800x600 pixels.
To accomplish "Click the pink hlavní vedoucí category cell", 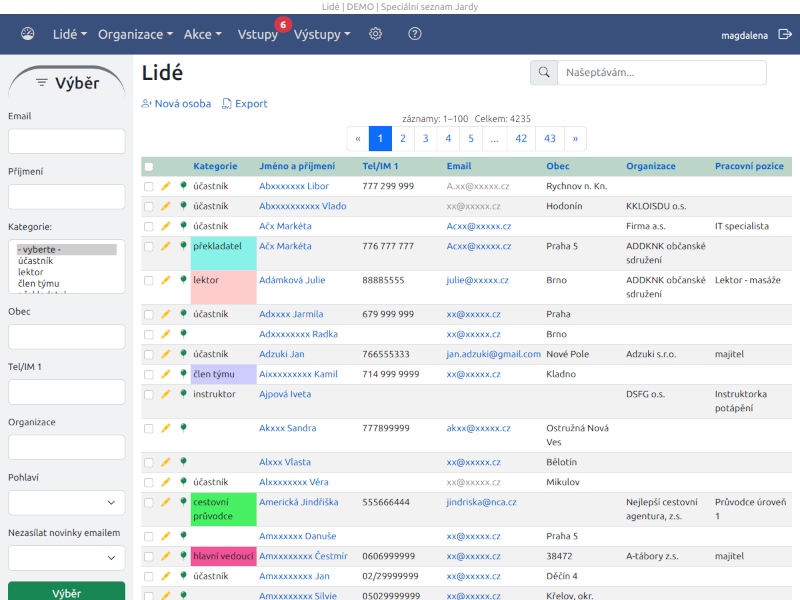I will [x=223, y=556].
